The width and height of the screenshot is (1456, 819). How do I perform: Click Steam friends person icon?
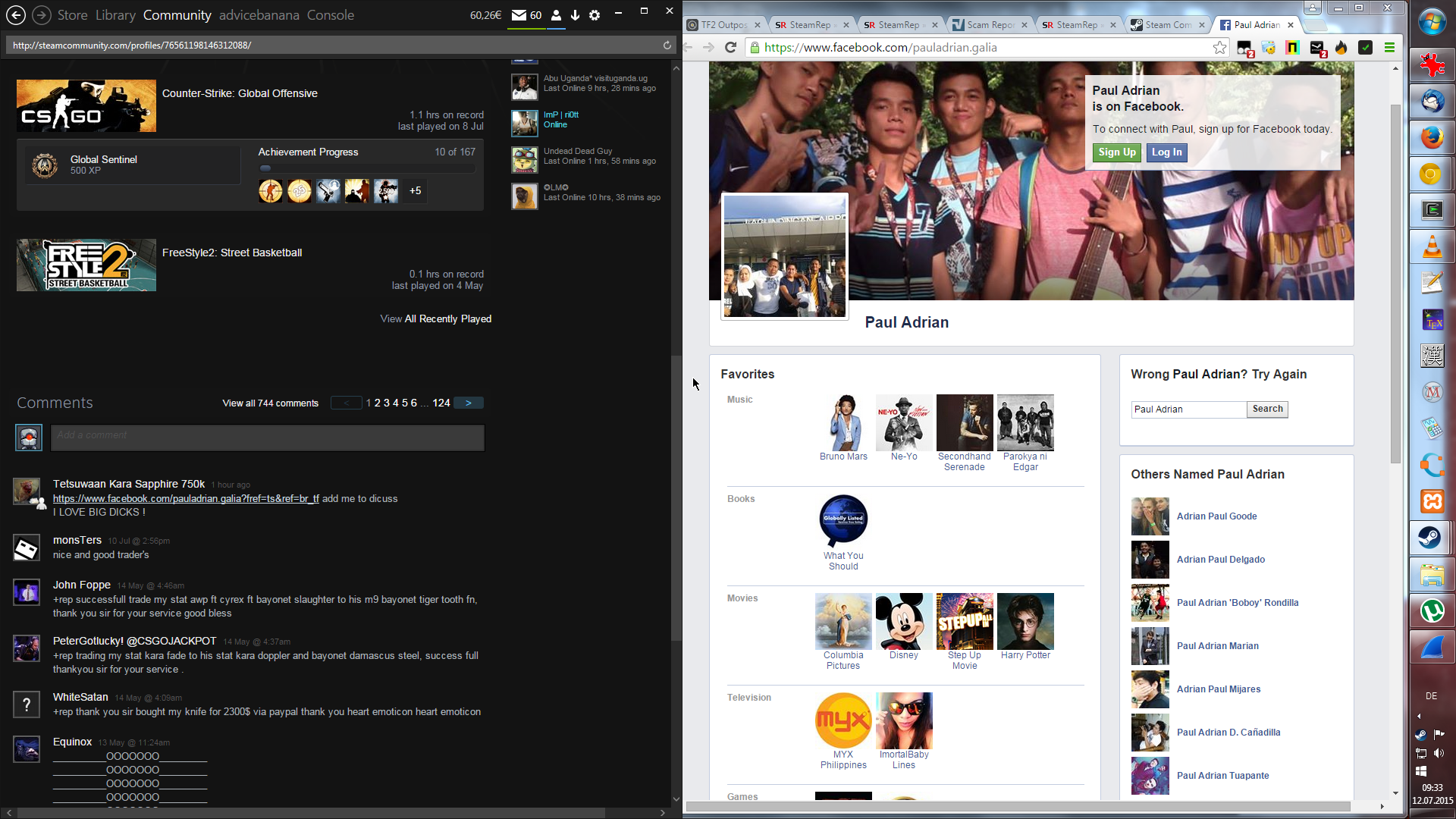556,15
